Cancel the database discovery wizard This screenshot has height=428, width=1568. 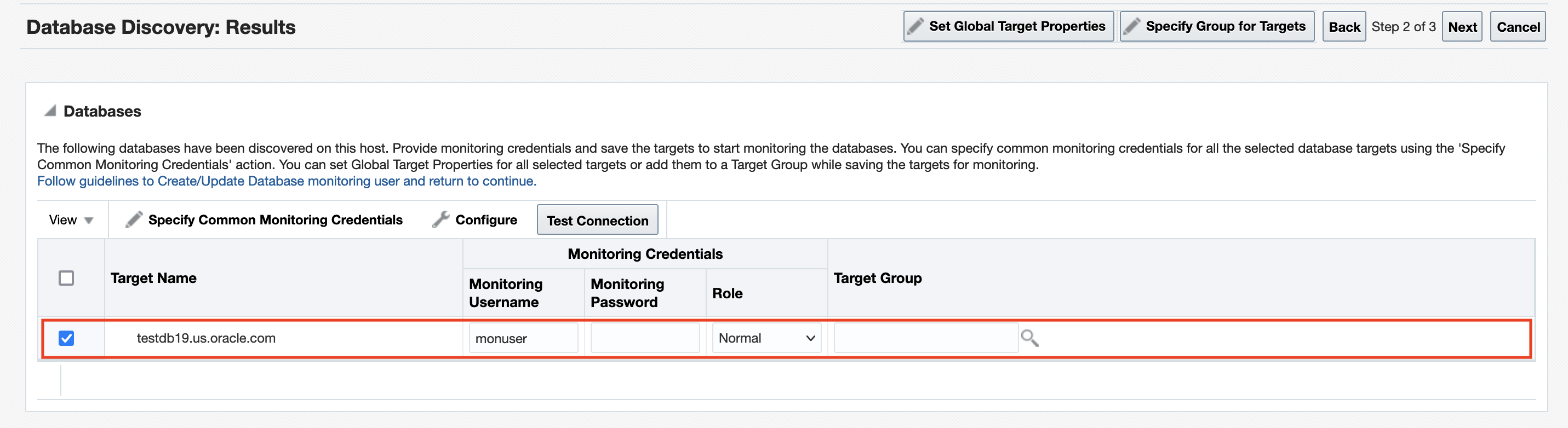pos(1518,27)
